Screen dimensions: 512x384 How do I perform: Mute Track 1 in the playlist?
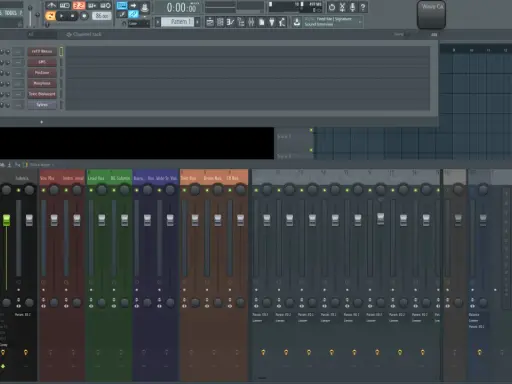[x=311, y=130]
